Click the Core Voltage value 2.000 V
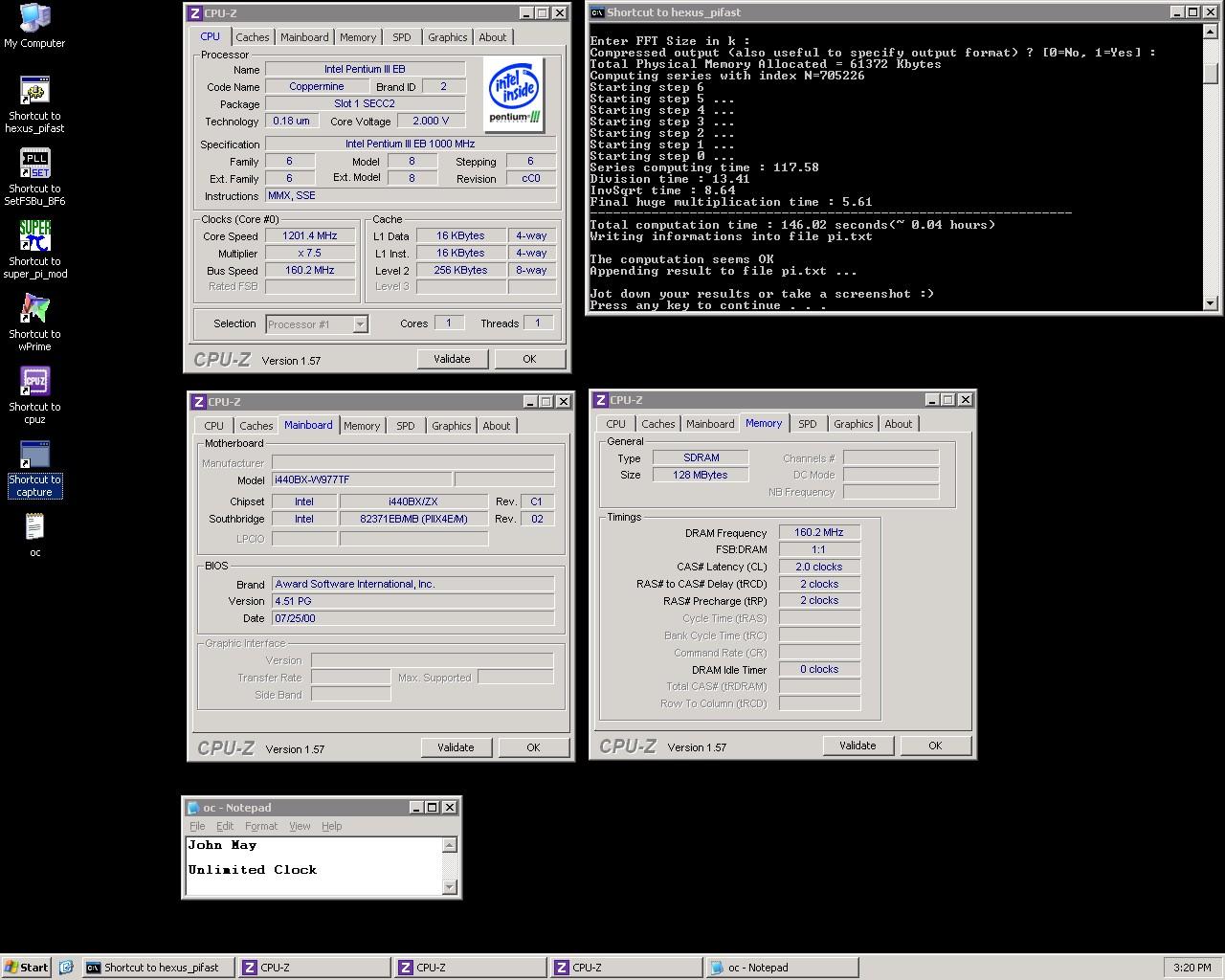This screenshot has width=1225, height=980. point(431,121)
